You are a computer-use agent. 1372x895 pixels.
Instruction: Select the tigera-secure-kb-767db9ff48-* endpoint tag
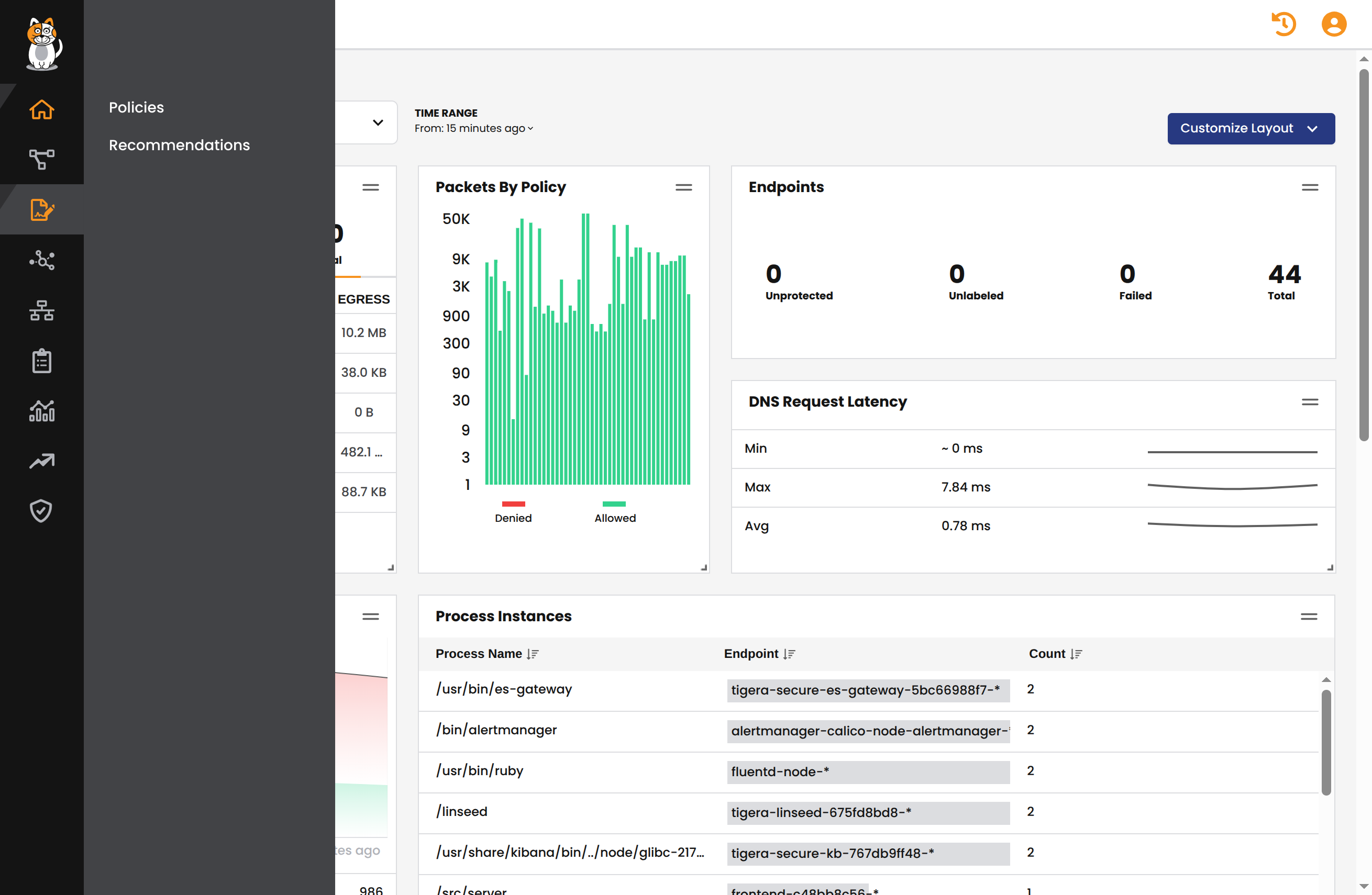click(868, 854)
